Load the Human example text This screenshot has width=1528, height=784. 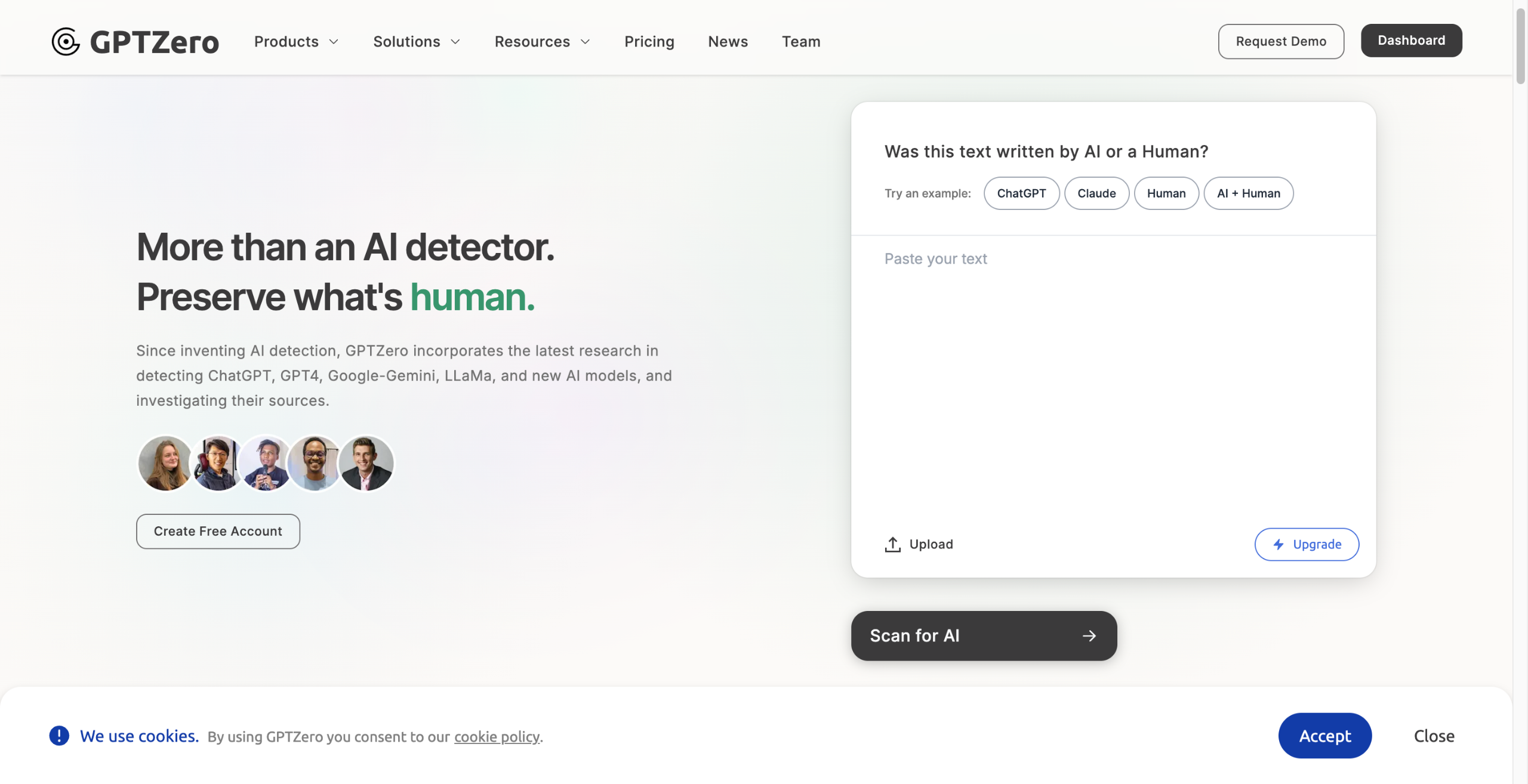point(1166,193)
